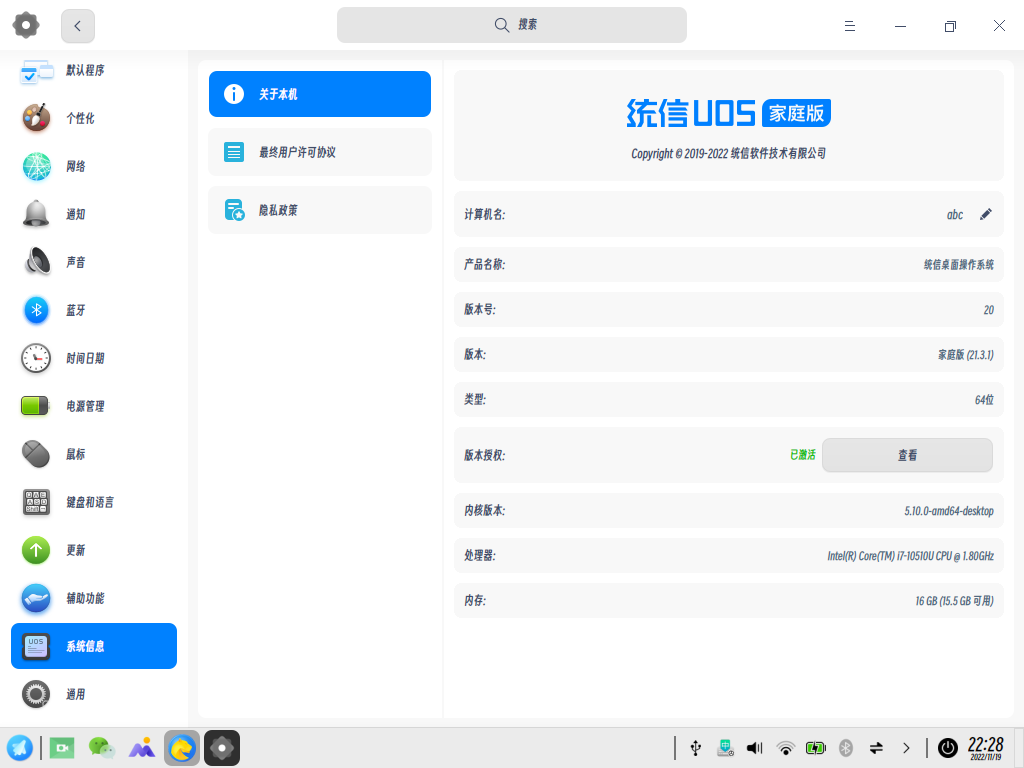Open 鼠标 mouse icon

[36, 454]
